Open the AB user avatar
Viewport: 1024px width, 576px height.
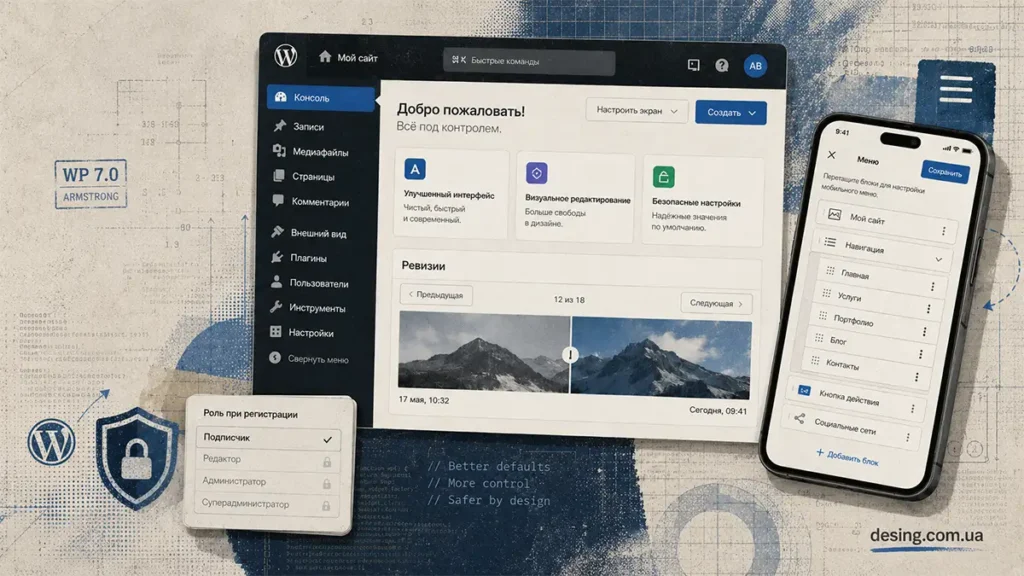755,66
